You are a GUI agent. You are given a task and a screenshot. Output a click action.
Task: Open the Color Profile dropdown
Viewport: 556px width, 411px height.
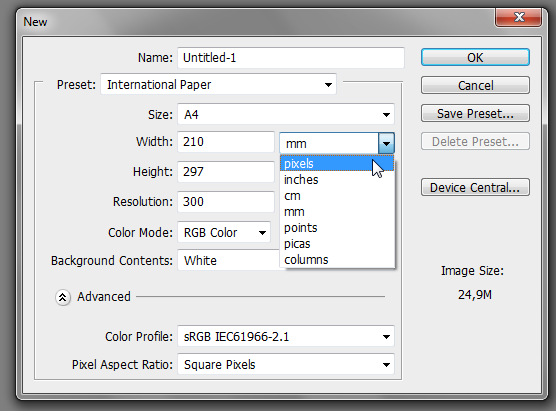pos(286,336)
